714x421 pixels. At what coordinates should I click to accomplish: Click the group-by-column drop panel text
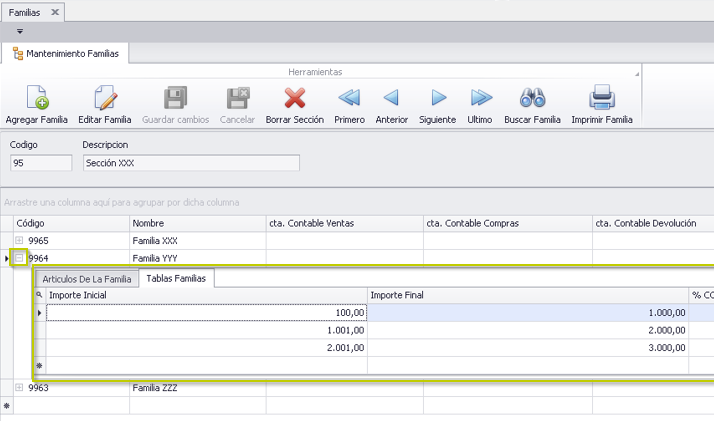(x=122, y=202)
